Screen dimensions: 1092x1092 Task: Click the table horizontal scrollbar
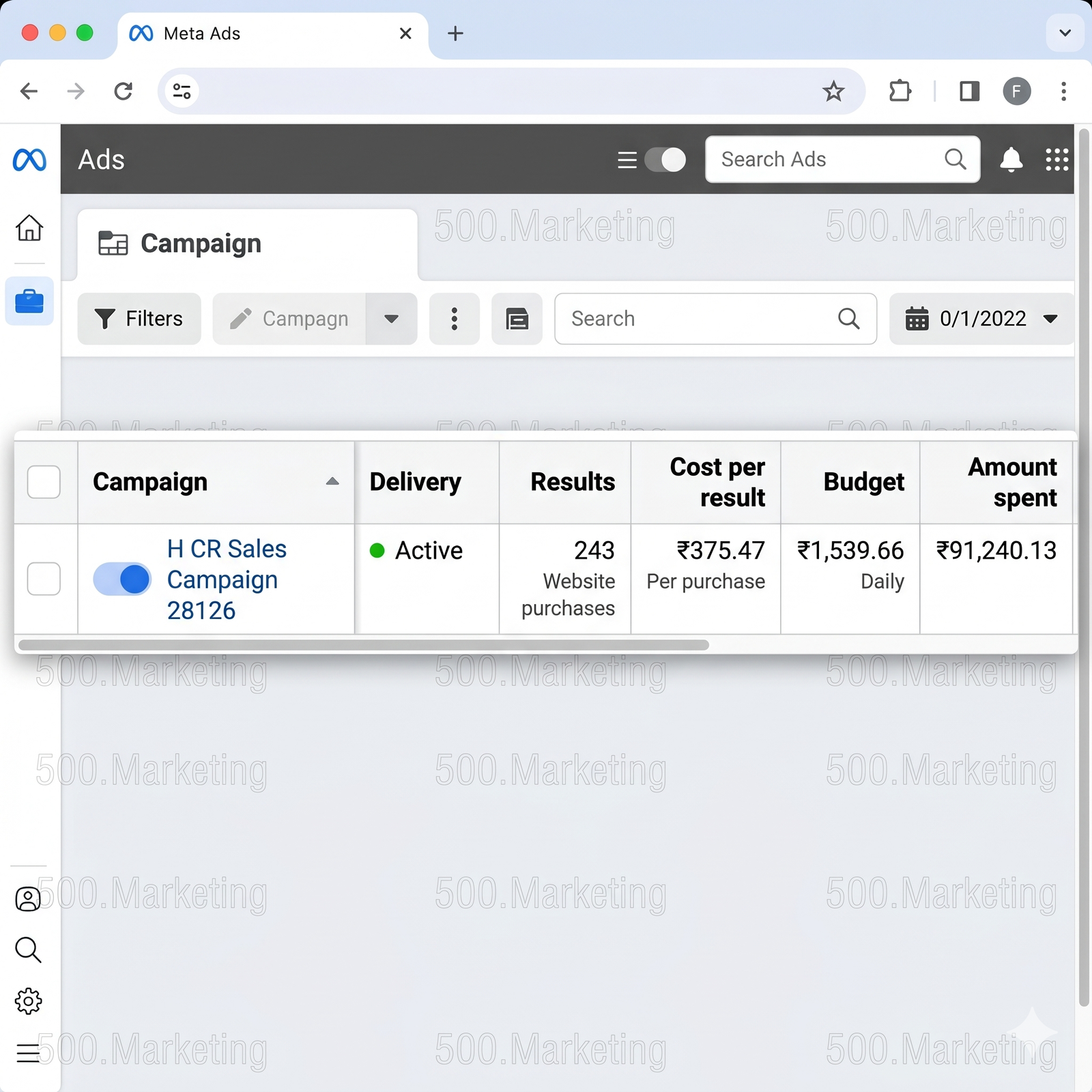364,645
